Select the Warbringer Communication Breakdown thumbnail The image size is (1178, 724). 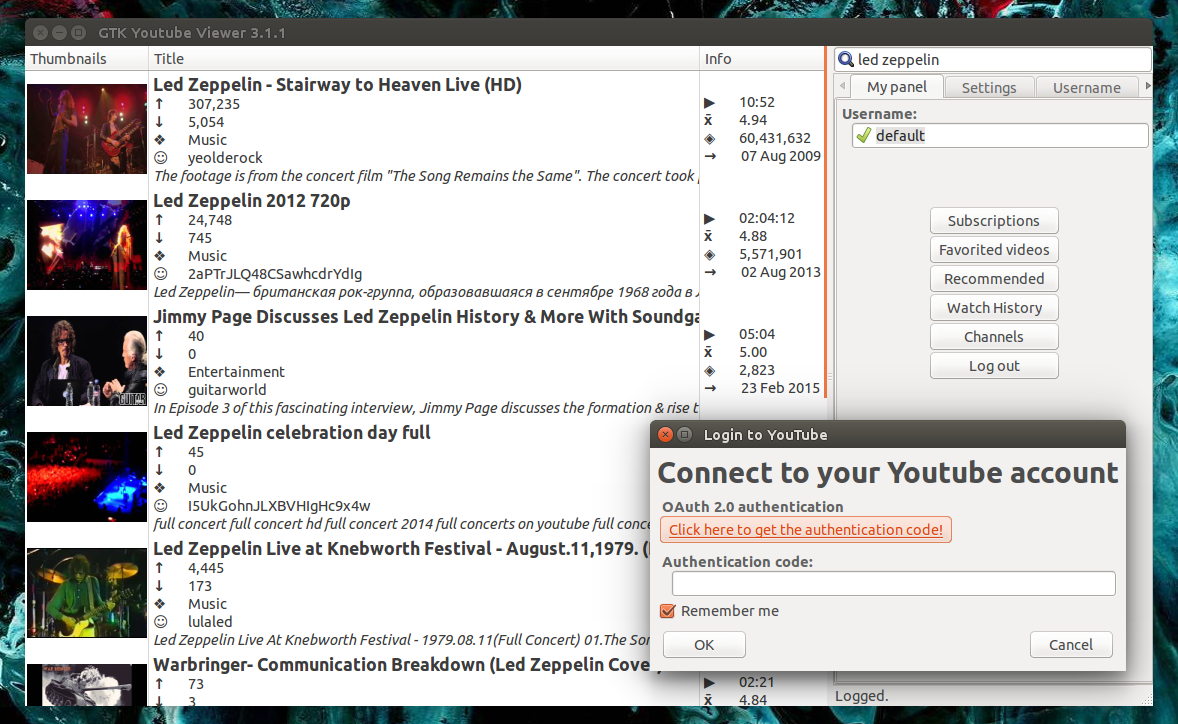tap(86, 684)
